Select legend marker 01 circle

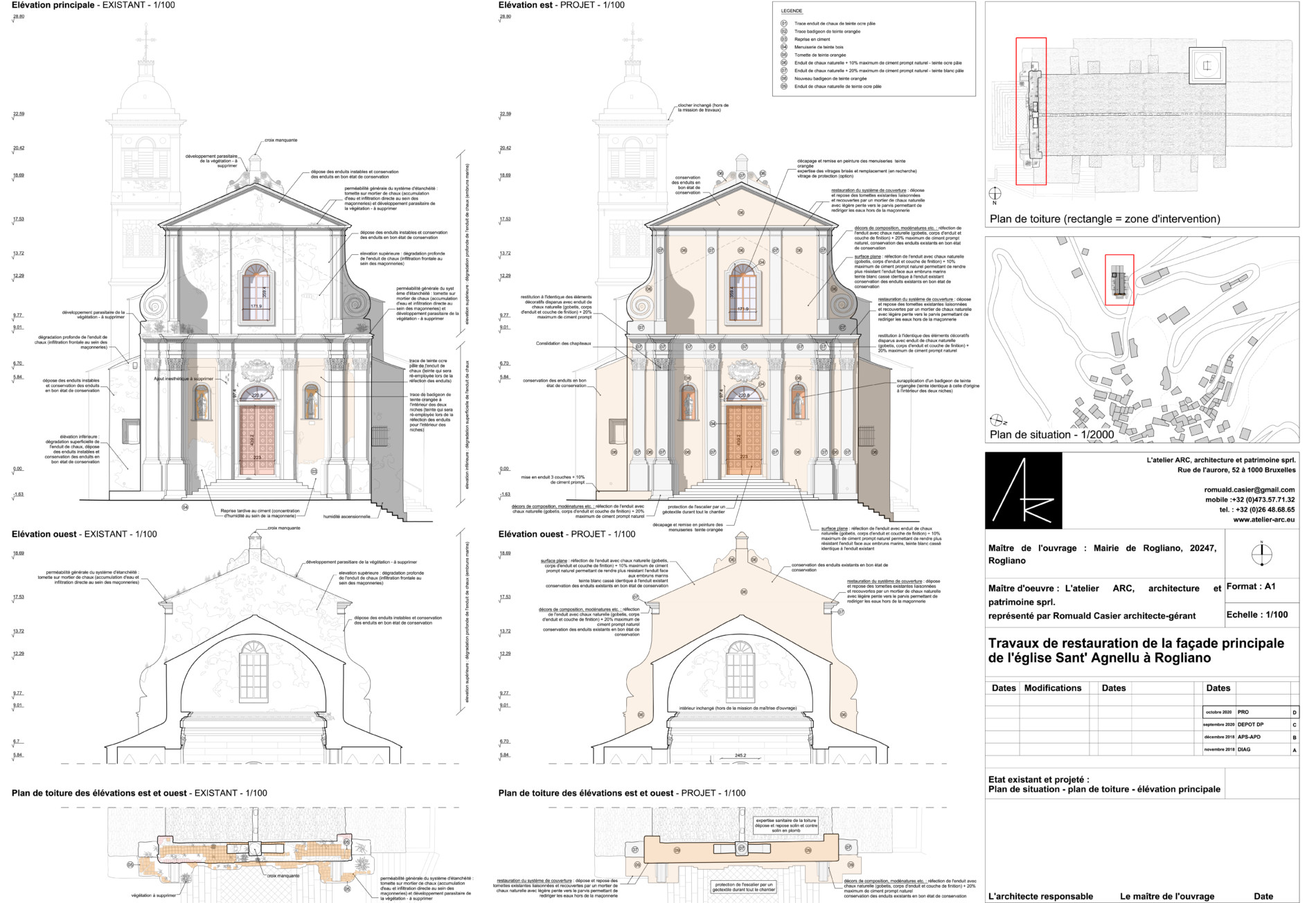click(x=784, y=24)
